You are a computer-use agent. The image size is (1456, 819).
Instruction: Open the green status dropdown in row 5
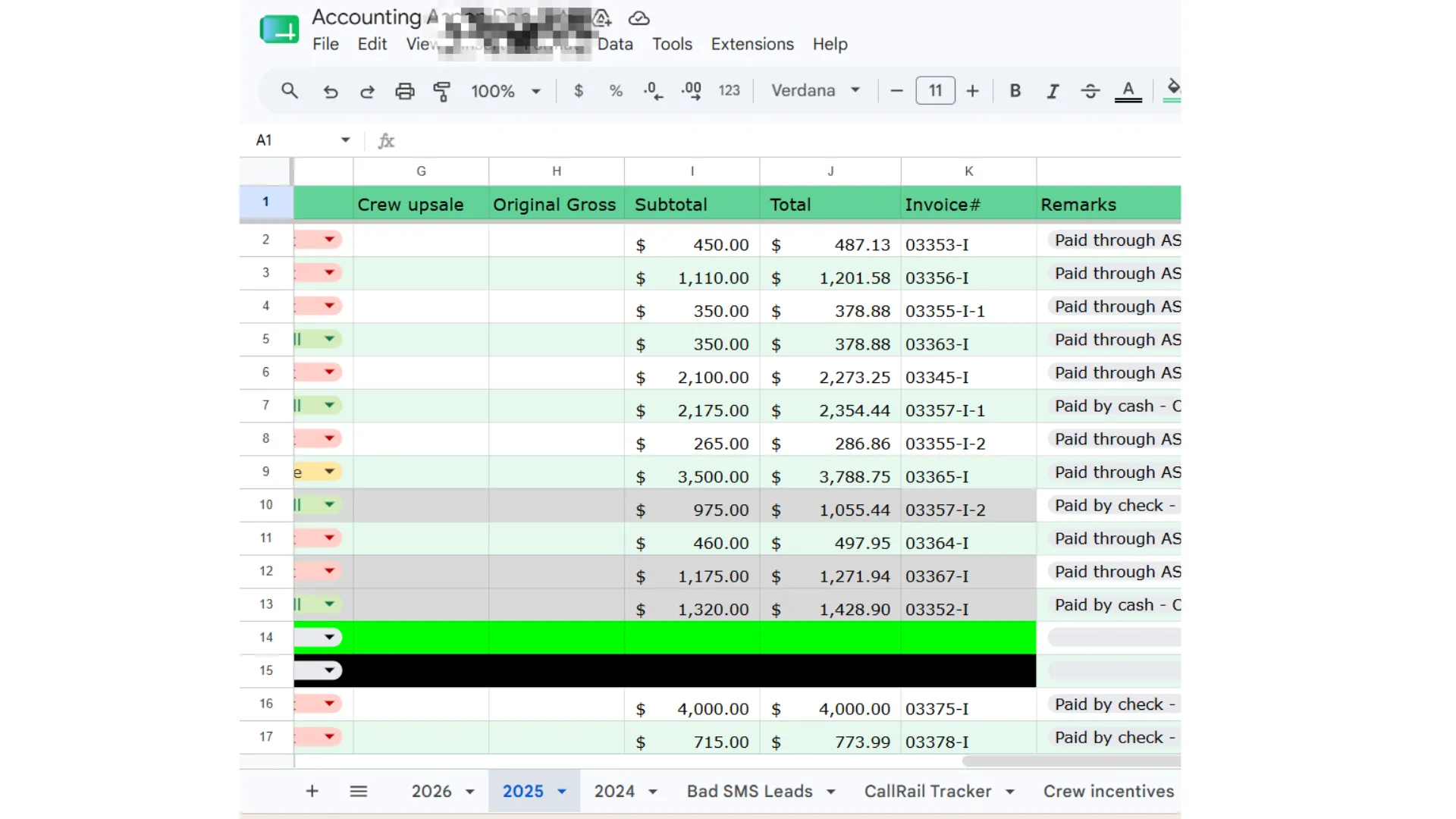coord(329,339)
